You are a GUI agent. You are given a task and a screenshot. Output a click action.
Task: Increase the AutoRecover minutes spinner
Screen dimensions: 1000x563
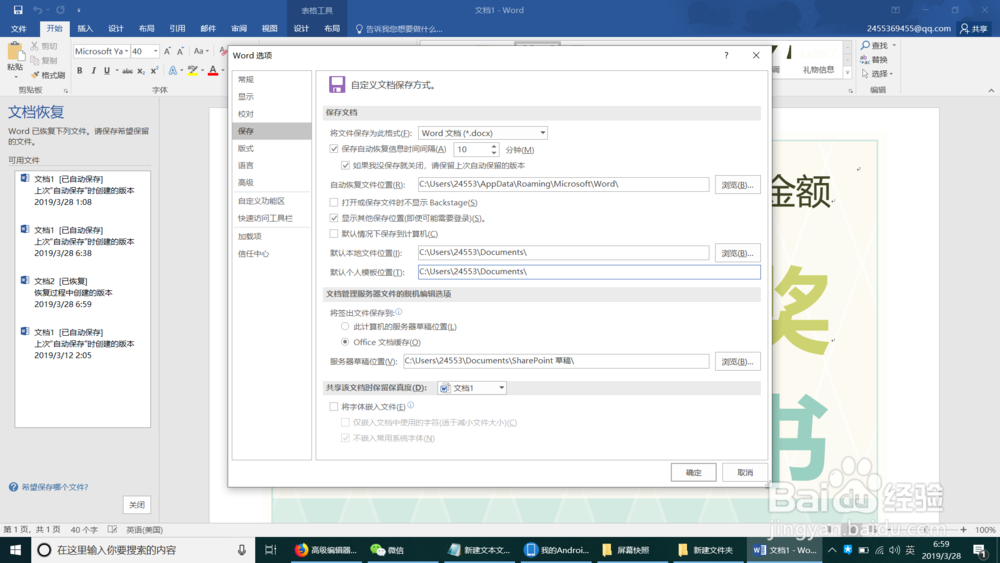coord(494,146)
